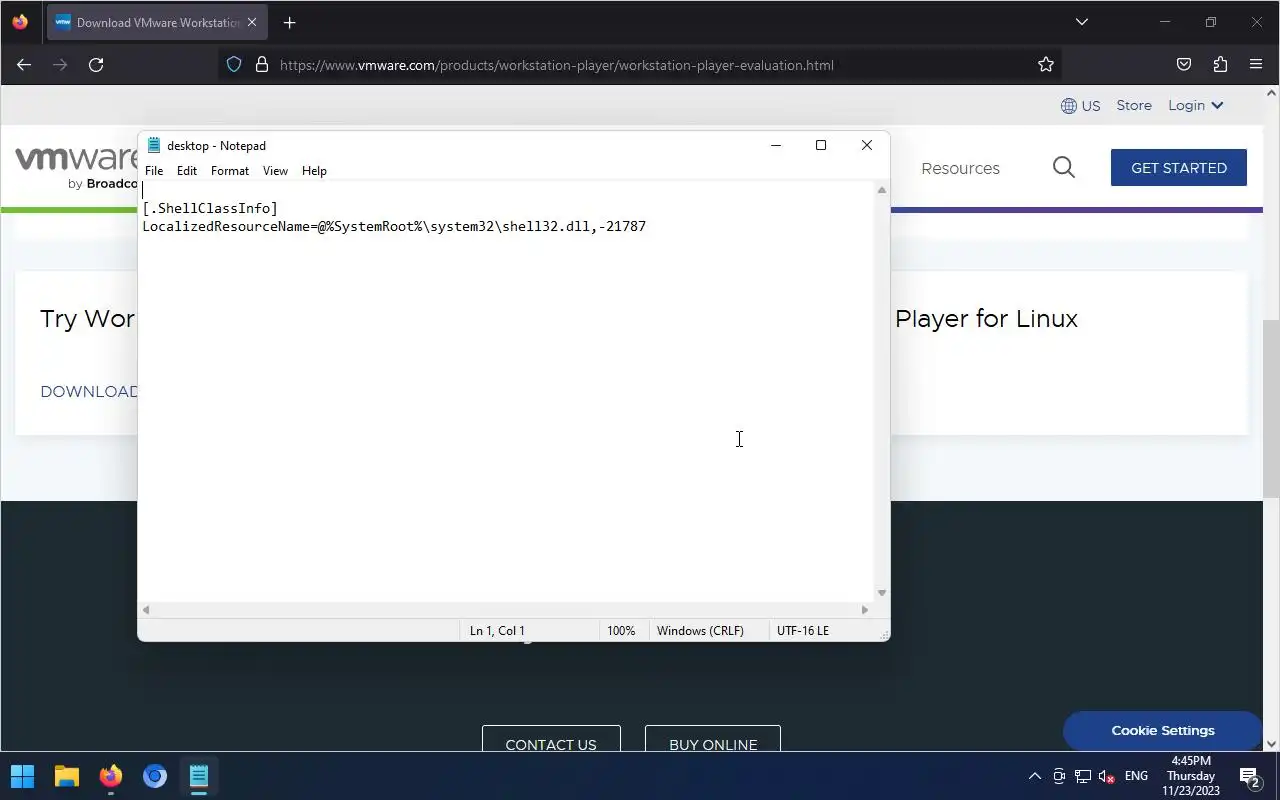Open the Notepad View menu
This screenshot has height=800, width=1280.
275,171
